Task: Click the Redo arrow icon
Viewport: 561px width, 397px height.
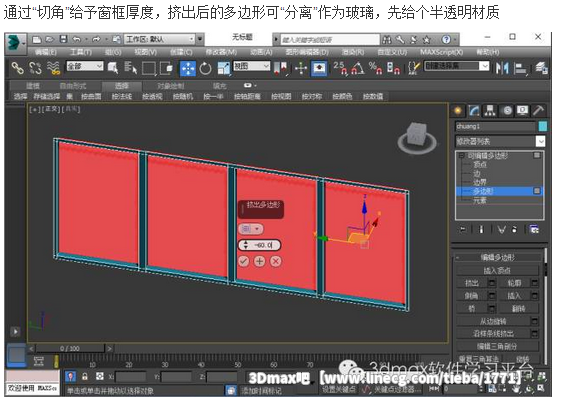Action: pyautogui.click(x=96, y=39)
